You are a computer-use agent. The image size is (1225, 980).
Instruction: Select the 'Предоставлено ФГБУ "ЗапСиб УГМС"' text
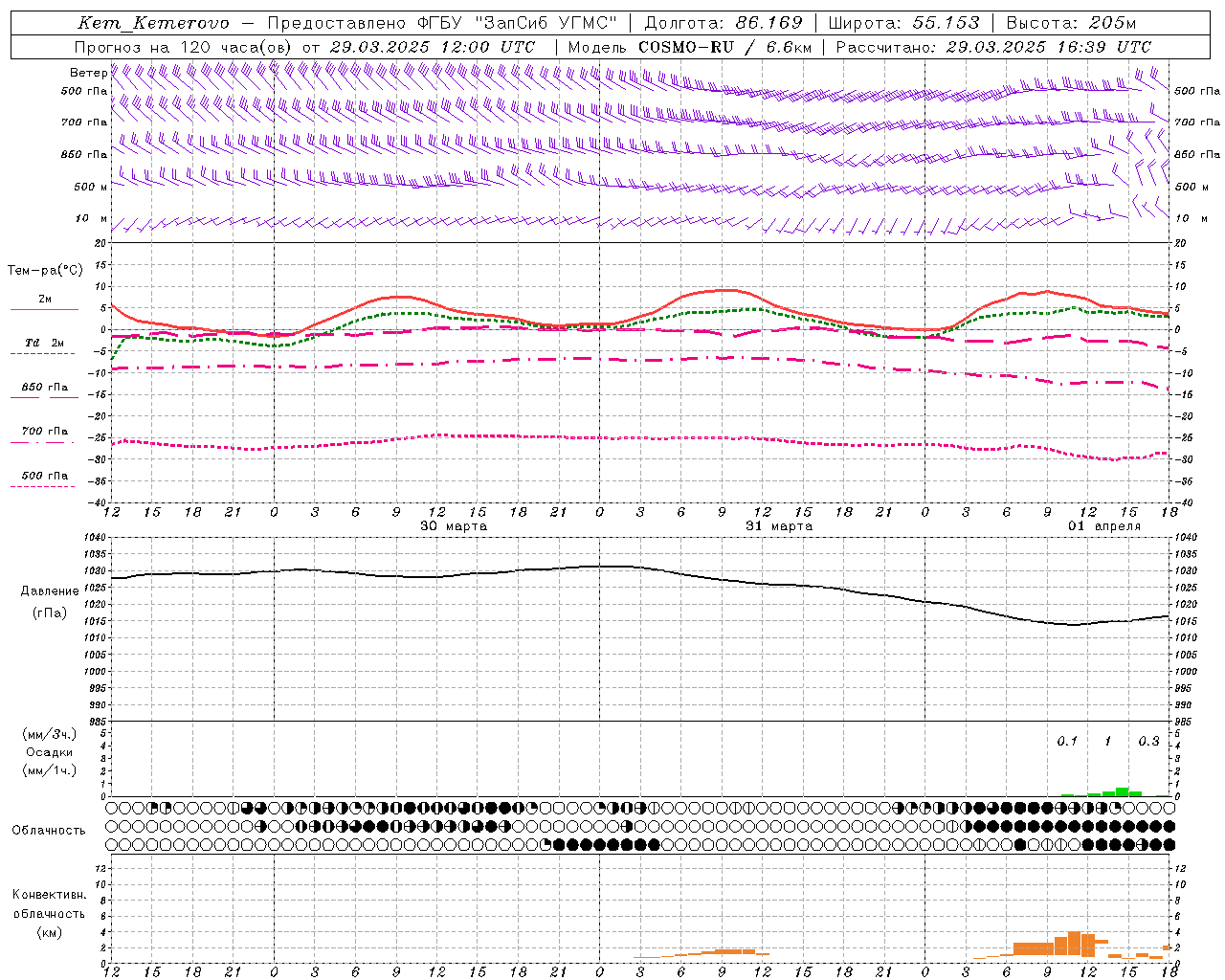(x=442, y=23)
